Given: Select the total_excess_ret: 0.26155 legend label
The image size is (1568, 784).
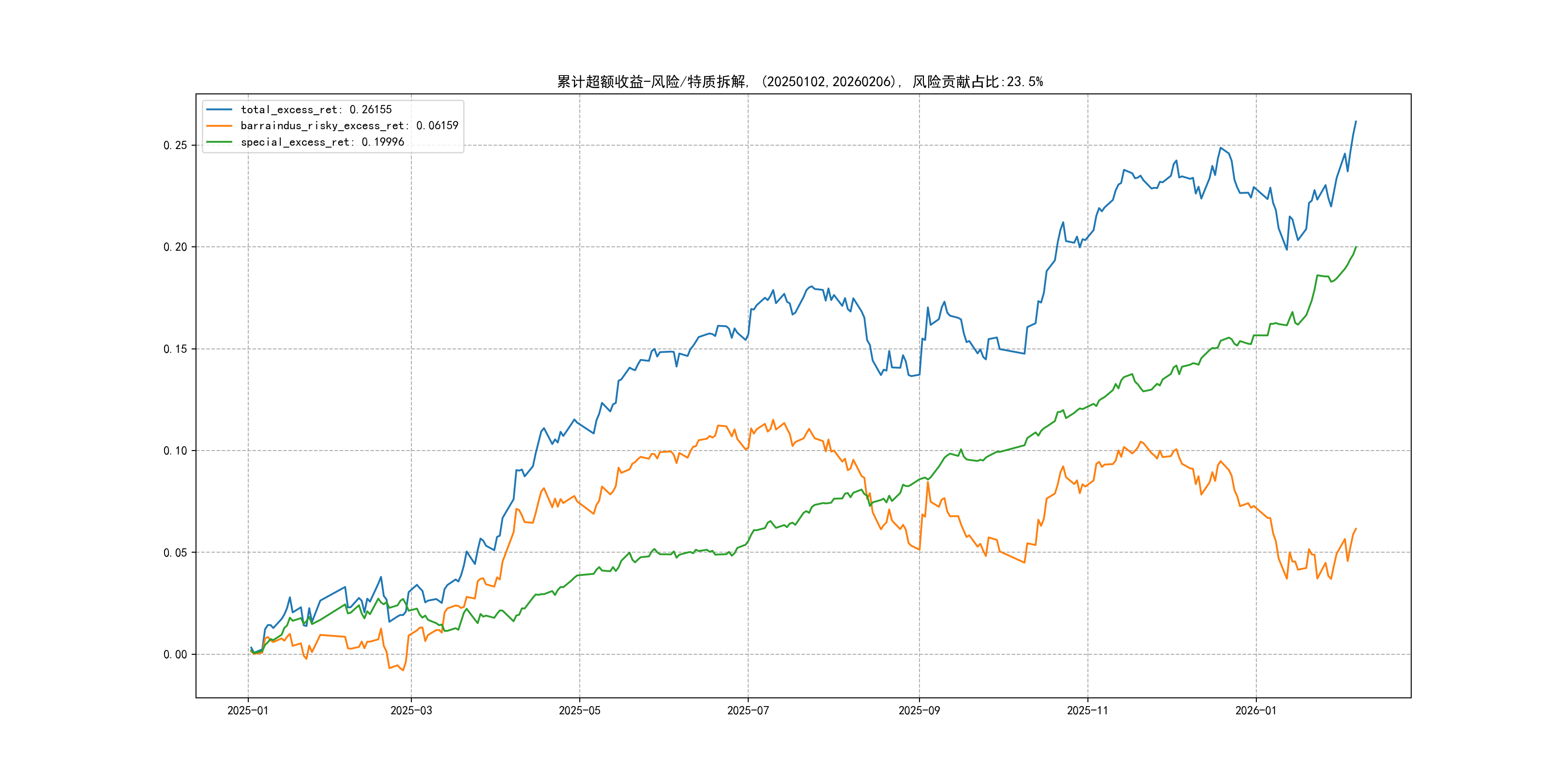Looking at the screenshot, I should [x=316, y=109].
